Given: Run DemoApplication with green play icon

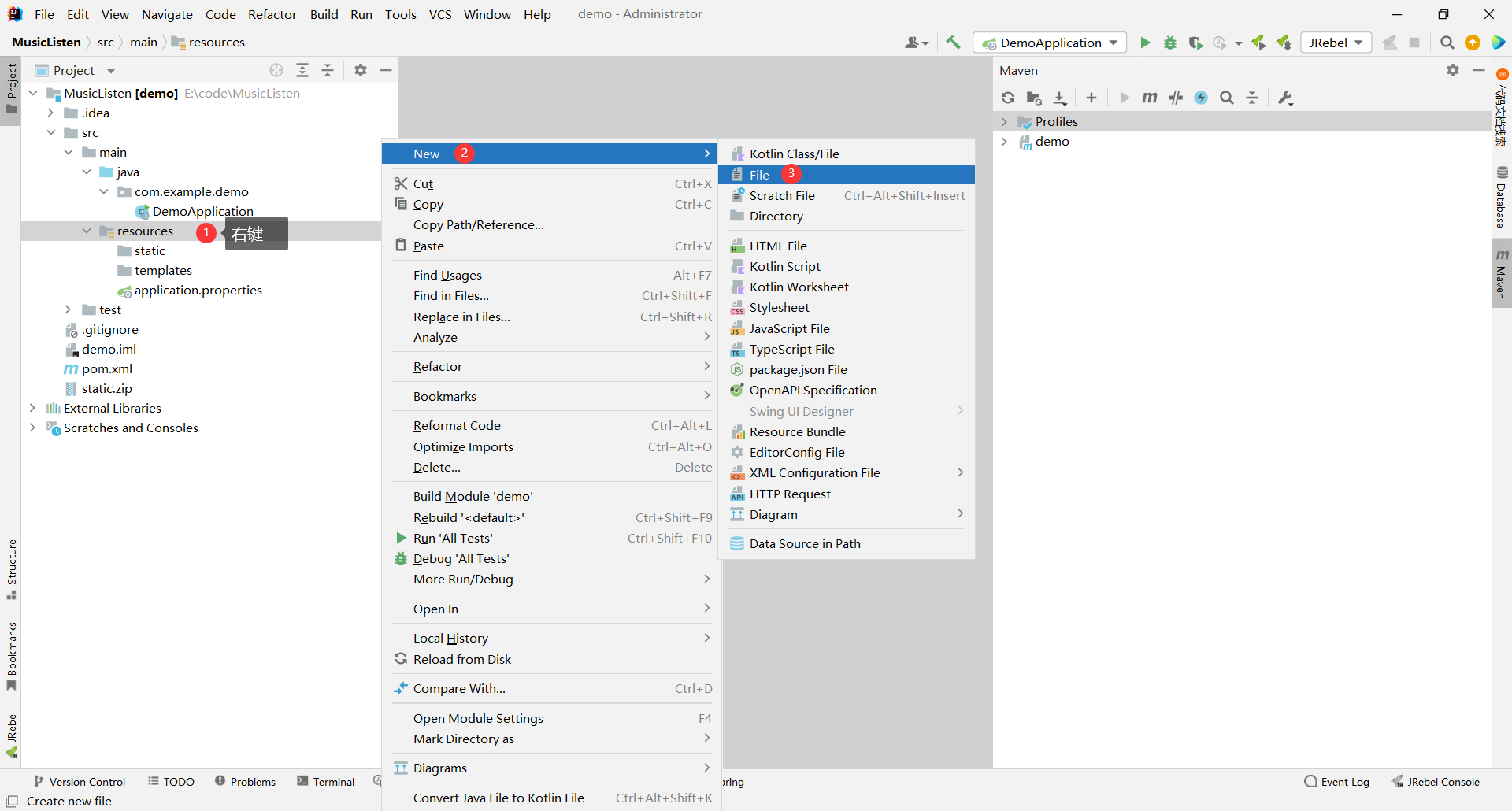Looking at the screenshot, I should (x=1145, y=43).
